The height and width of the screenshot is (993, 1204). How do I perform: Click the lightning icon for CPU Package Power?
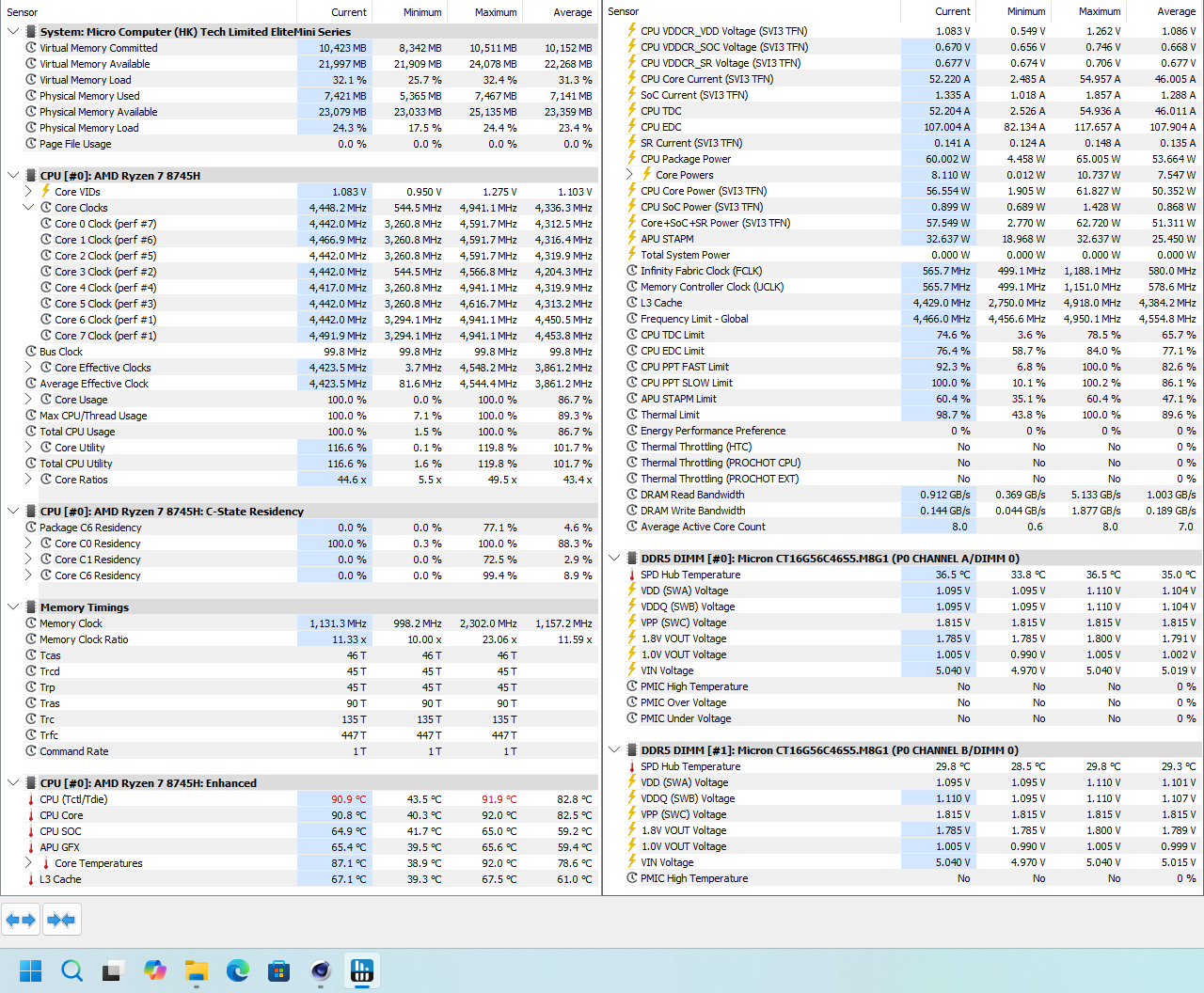click(x=632, y=159)
